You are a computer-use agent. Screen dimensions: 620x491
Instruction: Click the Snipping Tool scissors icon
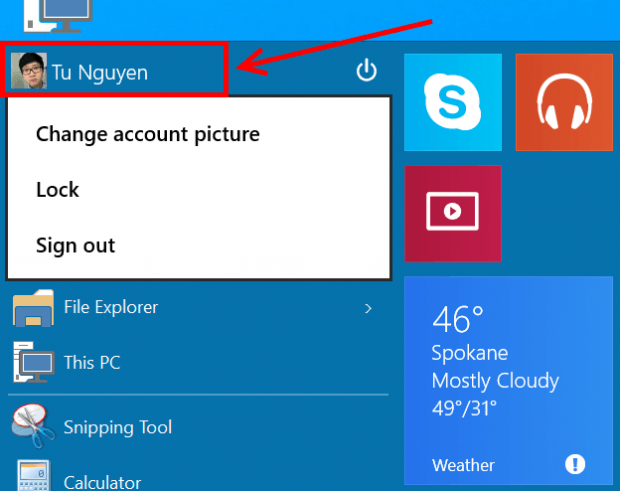point(33,426)
